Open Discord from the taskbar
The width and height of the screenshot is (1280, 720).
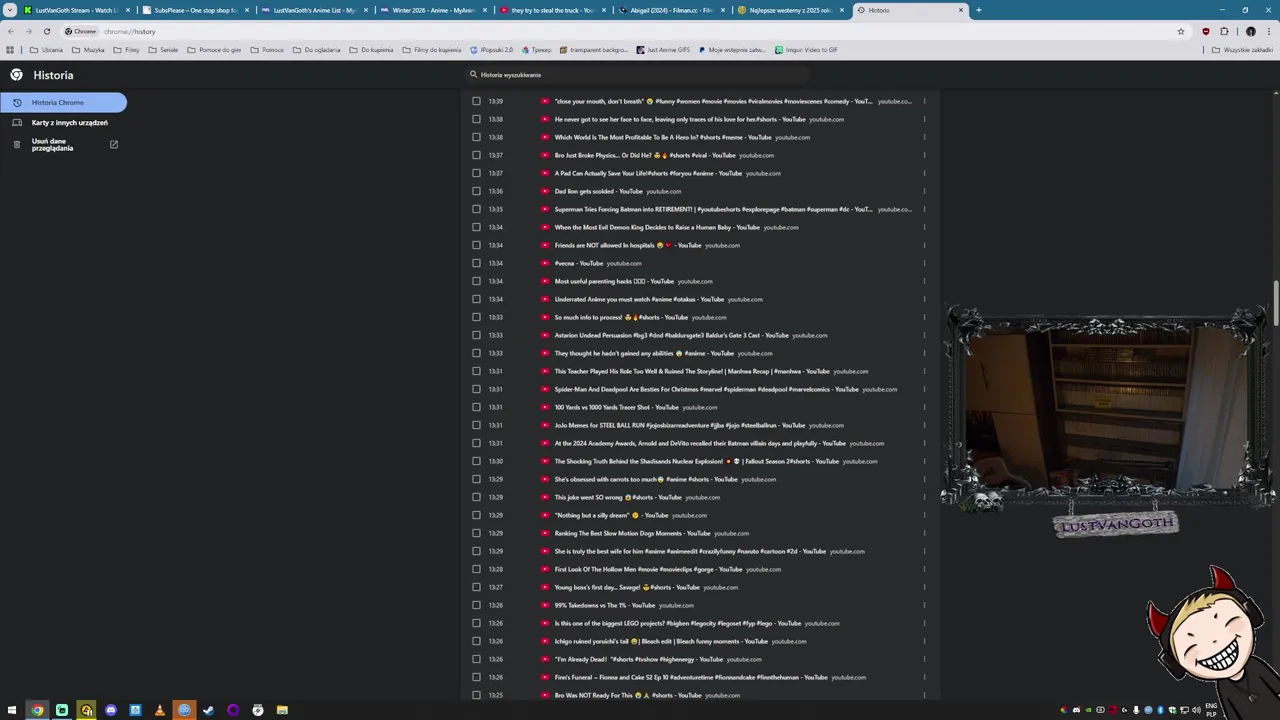pyautogui.click(x=111, y=710)
